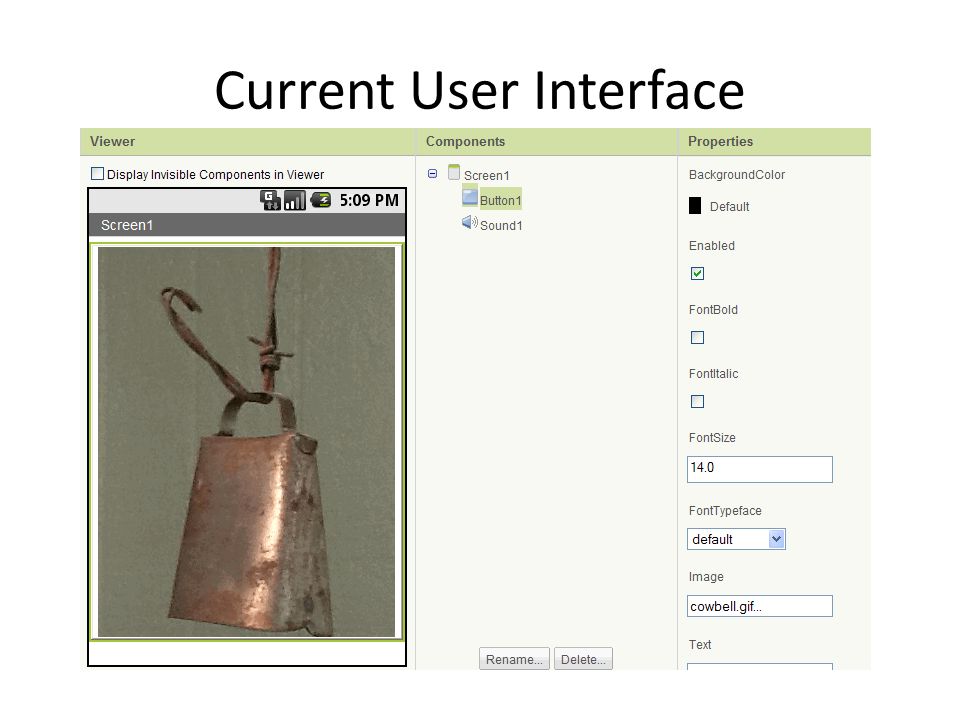Select Sound1 in the Components tree
Screen dimensions: 960x720
[501, 226]
